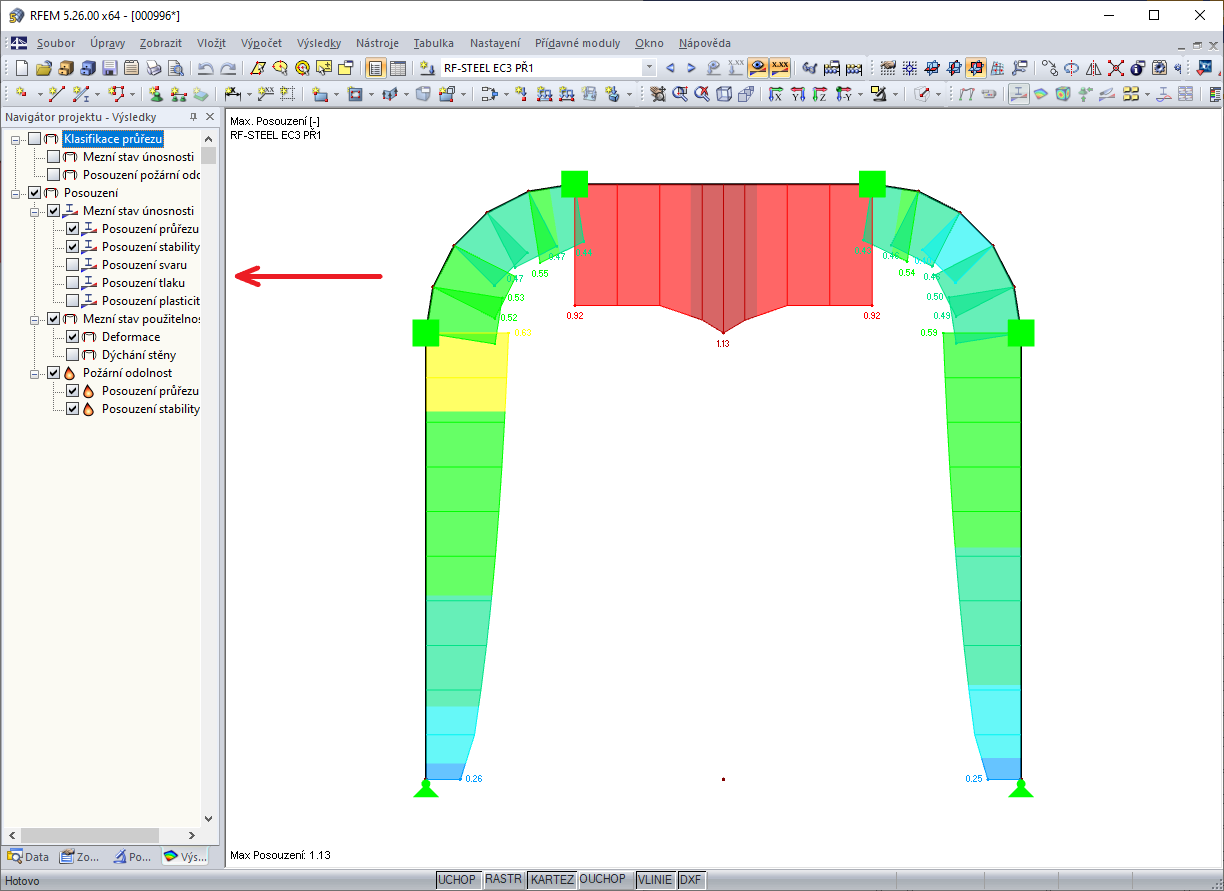
Task: Click the red X delete selection icon
Action: pyautogui.click(x=1116, y=68)
